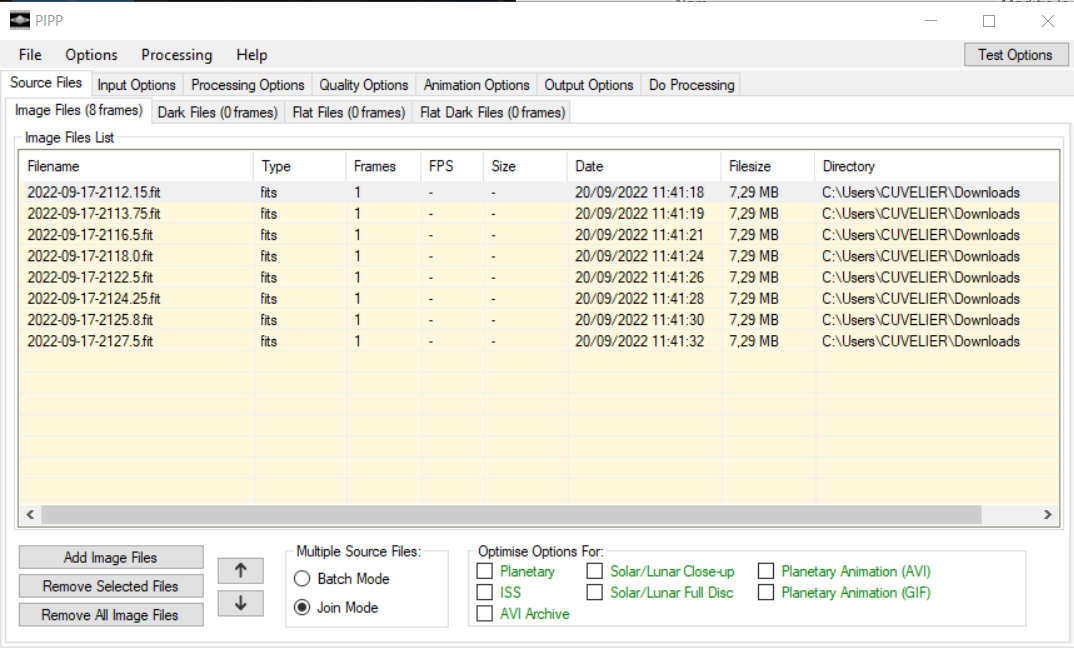Click date 20/09/2022 11:41:26
The height and width of the screenshot is (648, 1074).
[x=639, y=277]
